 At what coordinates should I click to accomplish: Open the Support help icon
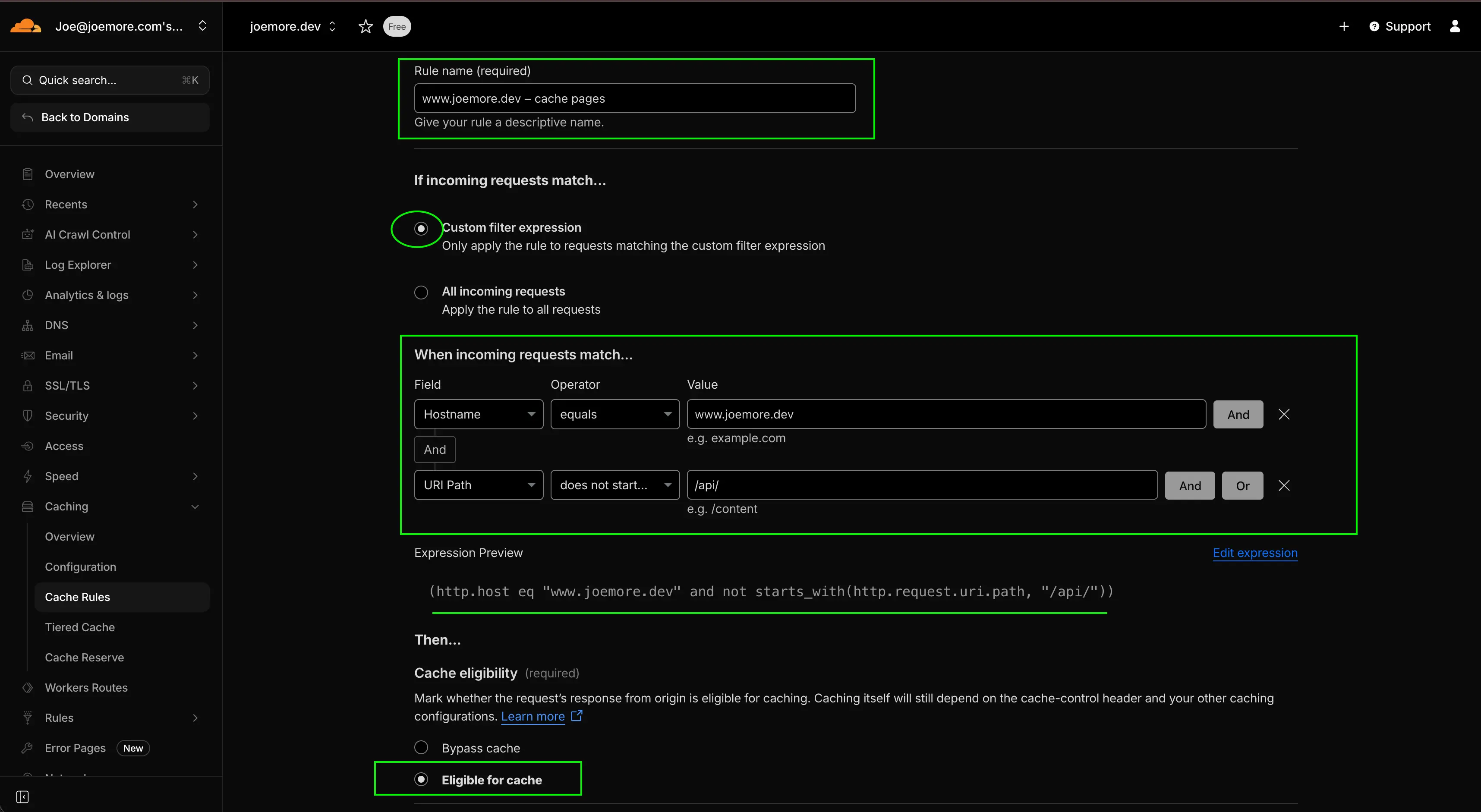pyautogui.click(x=1375, y=26)
